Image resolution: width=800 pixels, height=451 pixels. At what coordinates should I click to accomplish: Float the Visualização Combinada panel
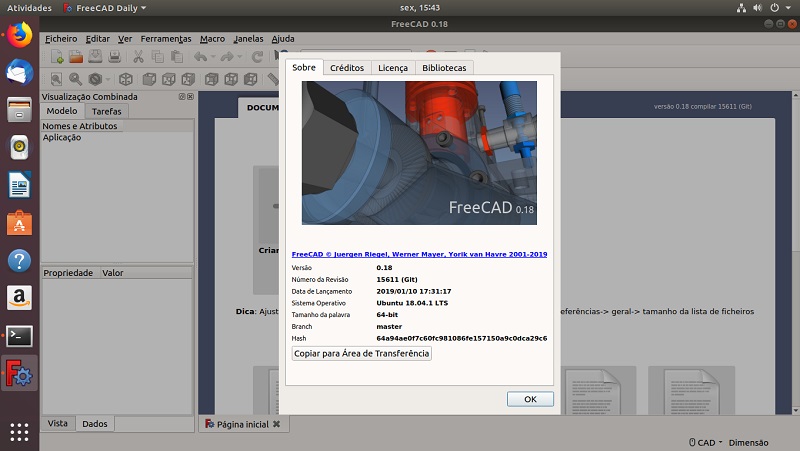(182, 96)
